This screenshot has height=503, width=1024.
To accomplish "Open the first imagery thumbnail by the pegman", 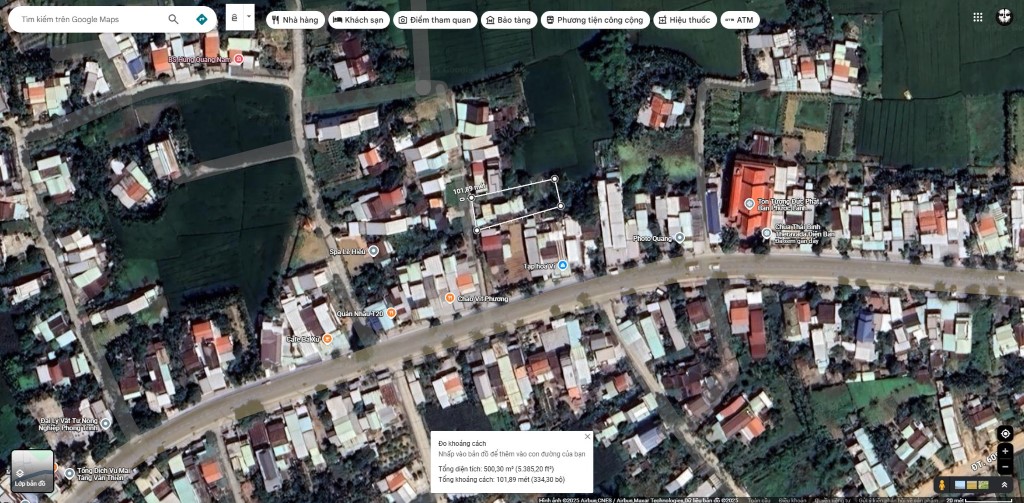I will tap(960, 485).
